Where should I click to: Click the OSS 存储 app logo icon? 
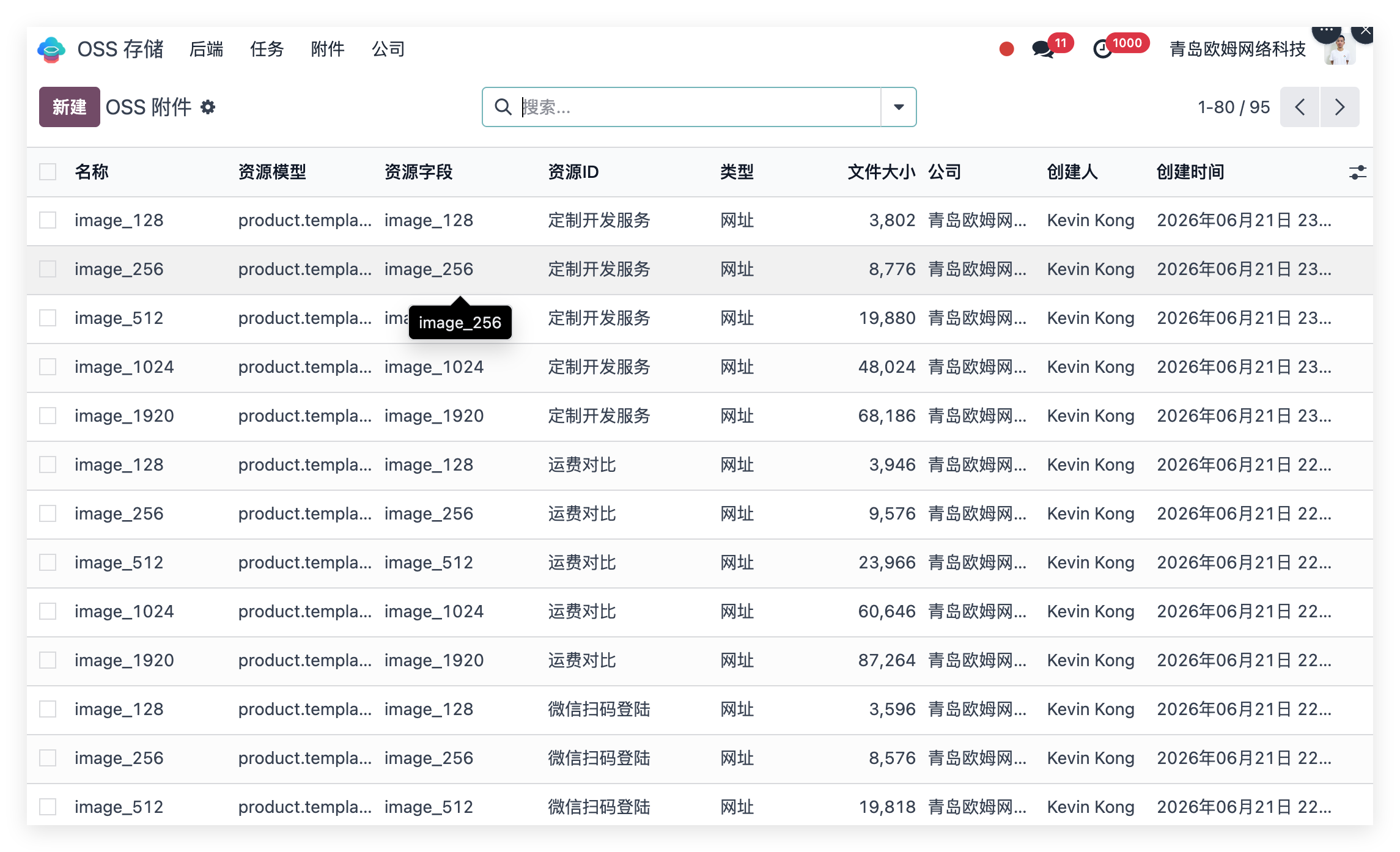[x=51, y=50]
